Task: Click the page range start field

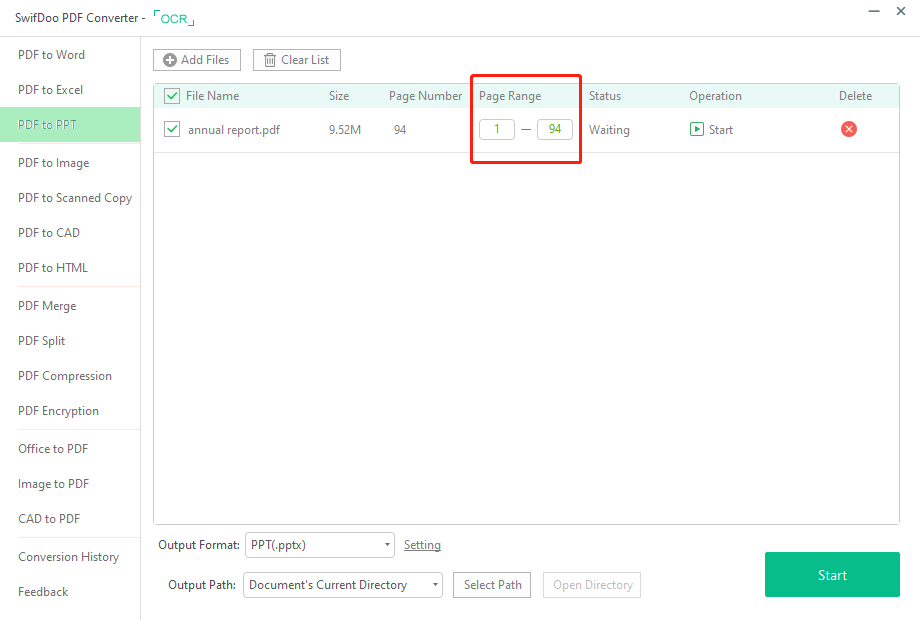Action: tap(497, 129)
